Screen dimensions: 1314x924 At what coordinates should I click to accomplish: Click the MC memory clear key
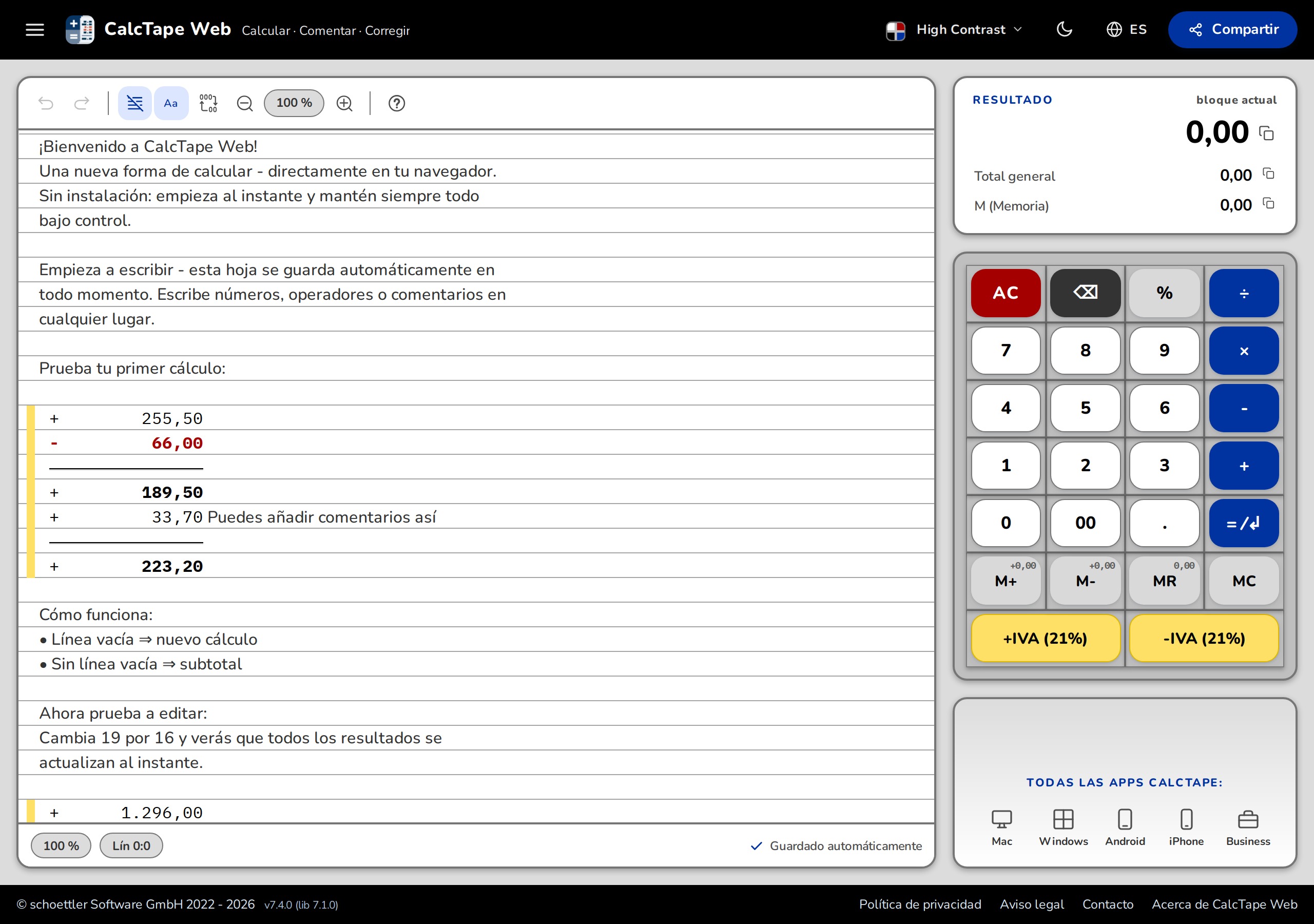point(1244,581)
